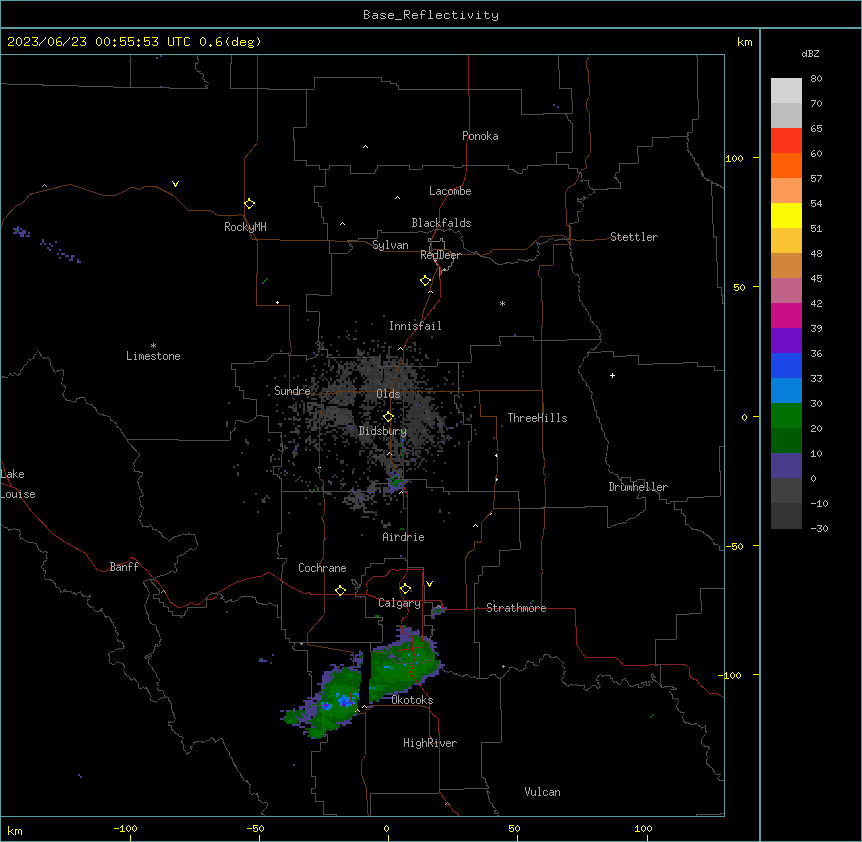The height and width of the screenshot is (842, 862).
Task: Select the magenta swatch in the dBZ legend
Action: tap(786, 315)
